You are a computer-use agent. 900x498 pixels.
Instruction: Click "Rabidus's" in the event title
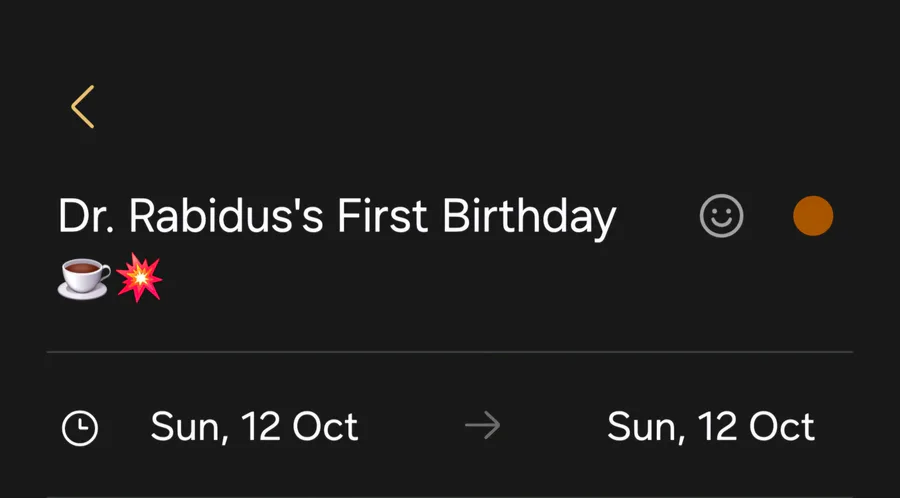(x=227, y=216)
